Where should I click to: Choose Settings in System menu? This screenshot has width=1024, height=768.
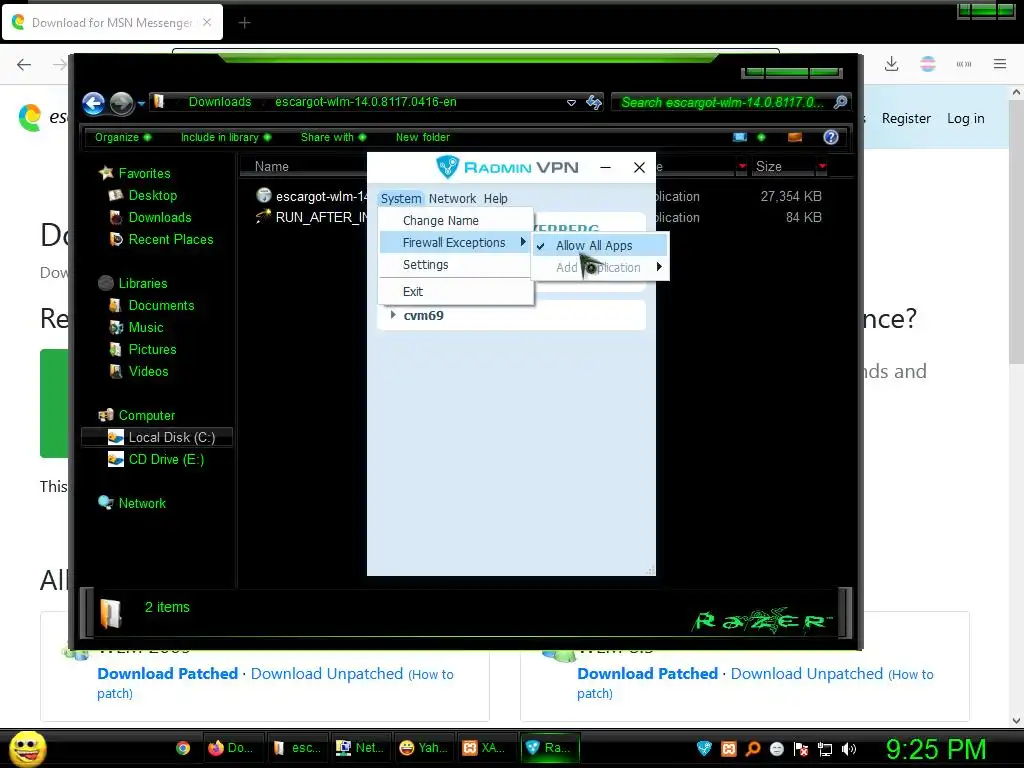[x=456, y=264]
